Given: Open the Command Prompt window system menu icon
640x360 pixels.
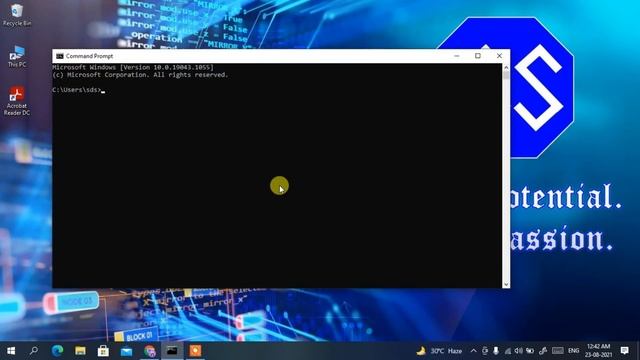Looking at the screenshot, I should click(x=60, y=56).
